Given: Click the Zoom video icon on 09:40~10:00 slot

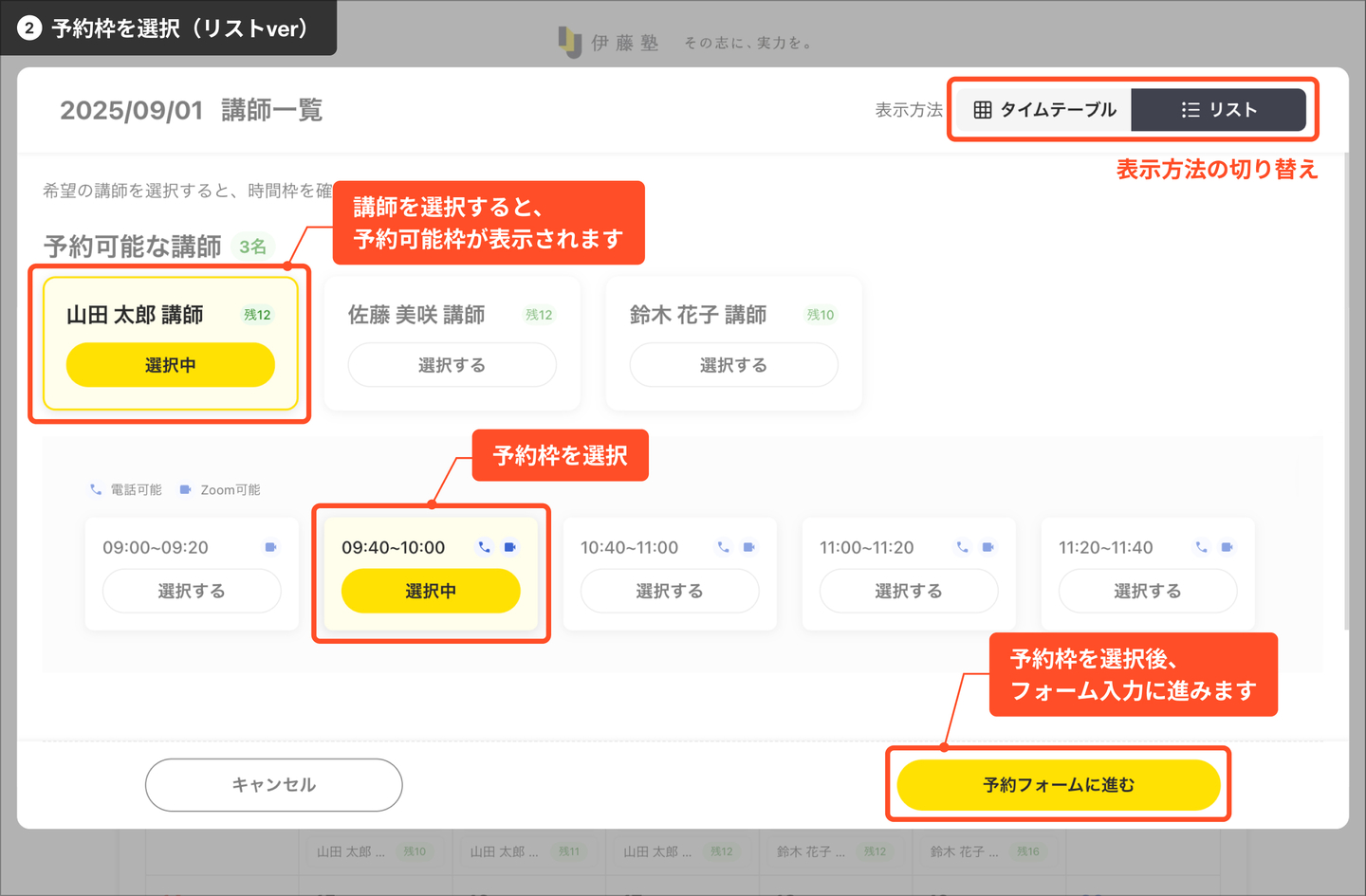Looking at the screenshot, I should [510, 547].
